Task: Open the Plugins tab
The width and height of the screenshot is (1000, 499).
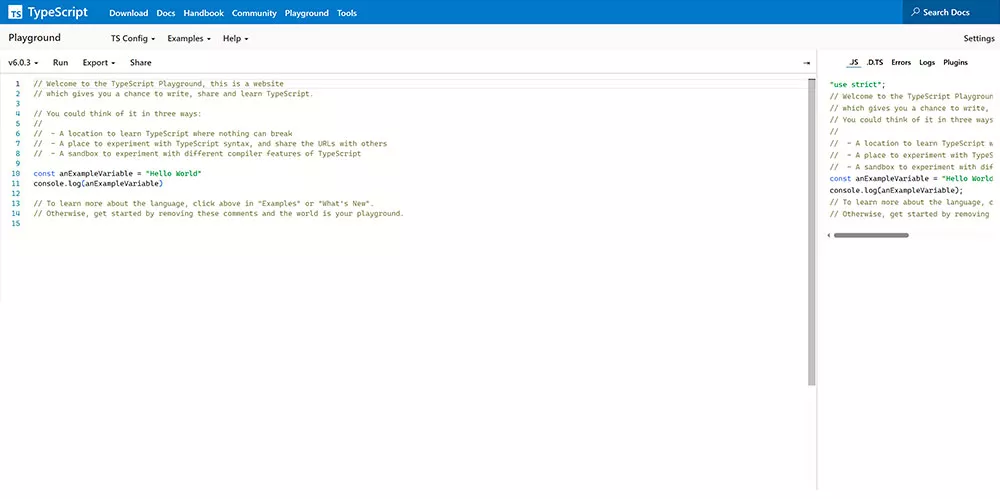Action: [x=955, y=63]
